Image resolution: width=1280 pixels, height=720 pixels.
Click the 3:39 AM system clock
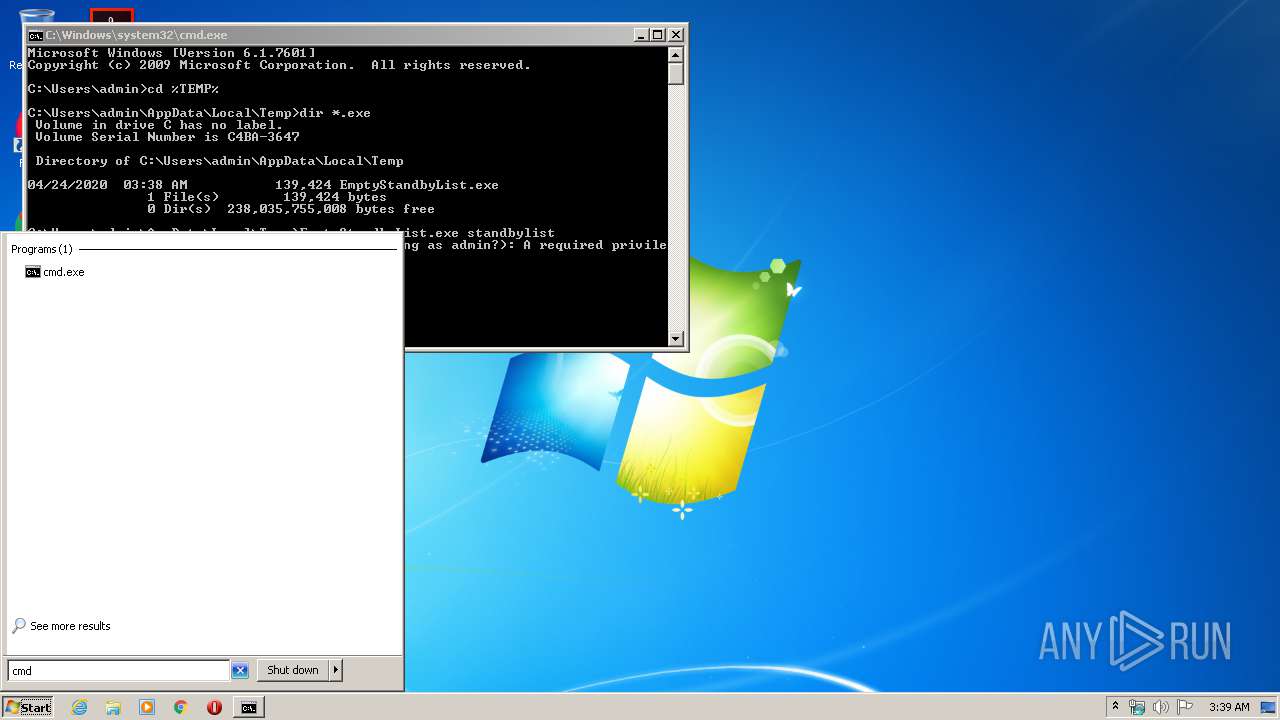point(1229,707)
